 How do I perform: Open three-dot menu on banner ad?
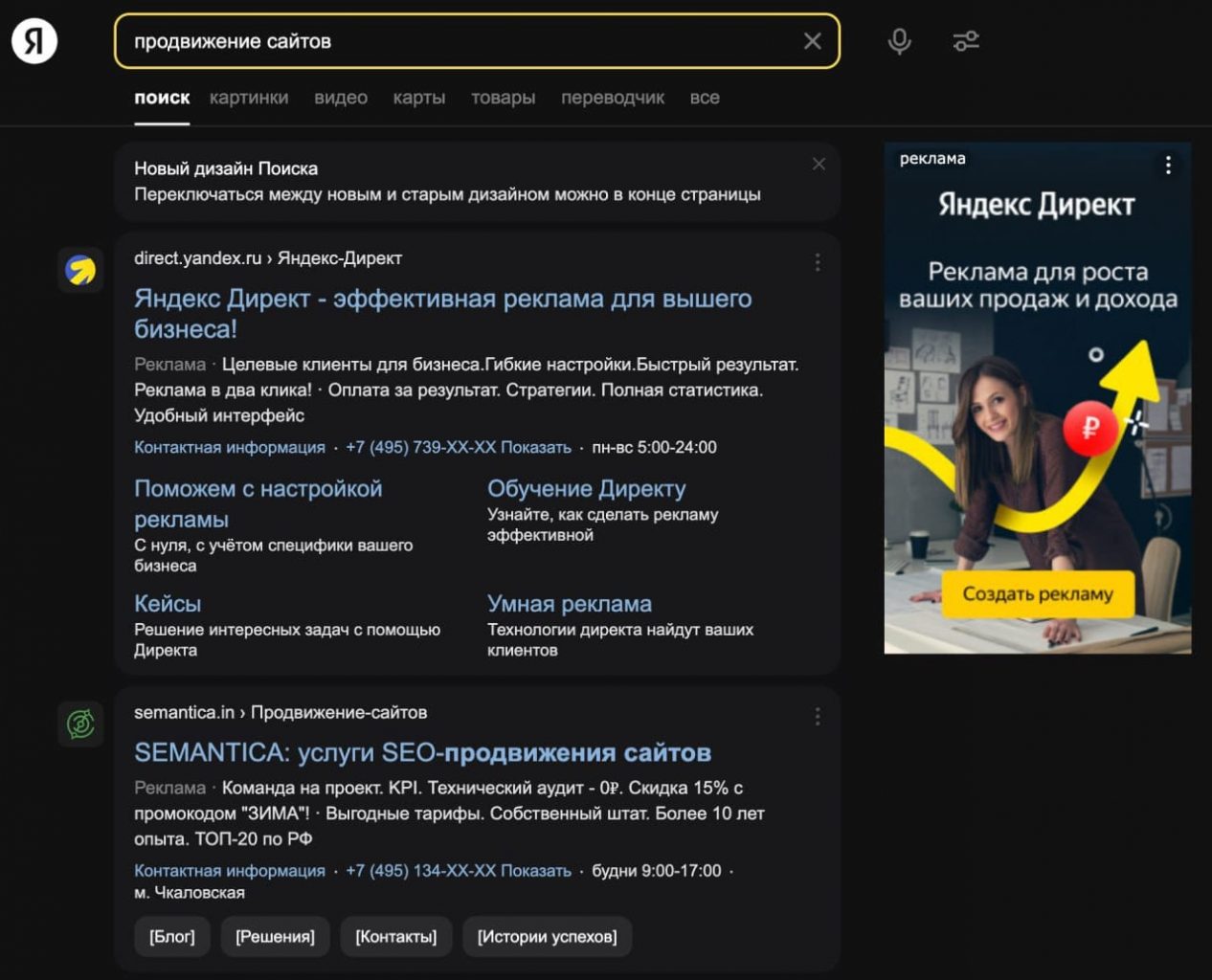1168,165
